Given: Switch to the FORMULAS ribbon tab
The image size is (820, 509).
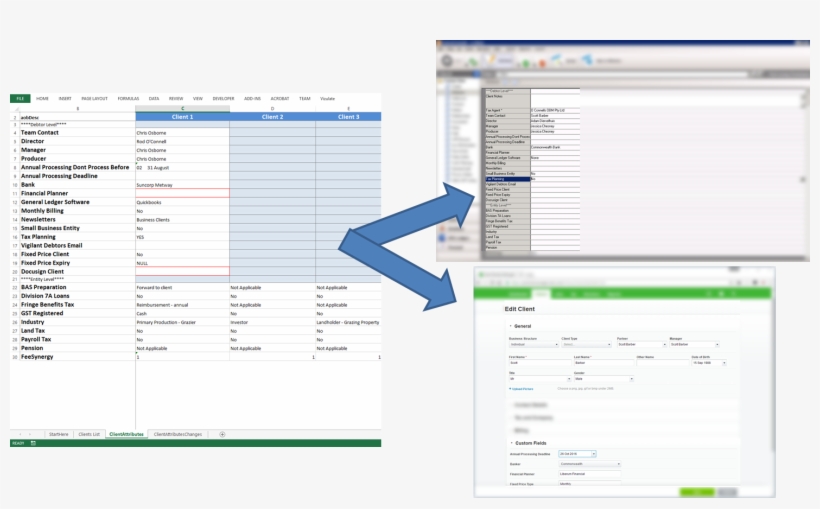Looking at the screenshot, I should point(128,99).
